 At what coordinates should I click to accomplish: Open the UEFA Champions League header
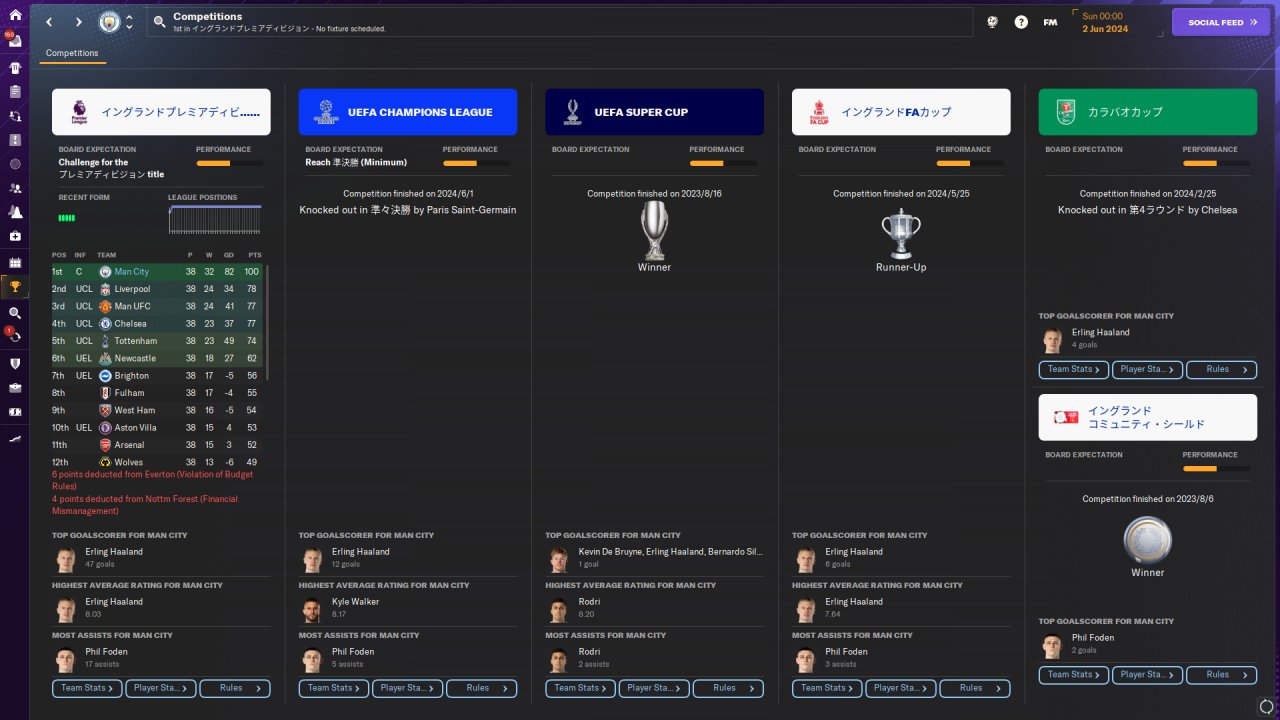click(408, 112)
